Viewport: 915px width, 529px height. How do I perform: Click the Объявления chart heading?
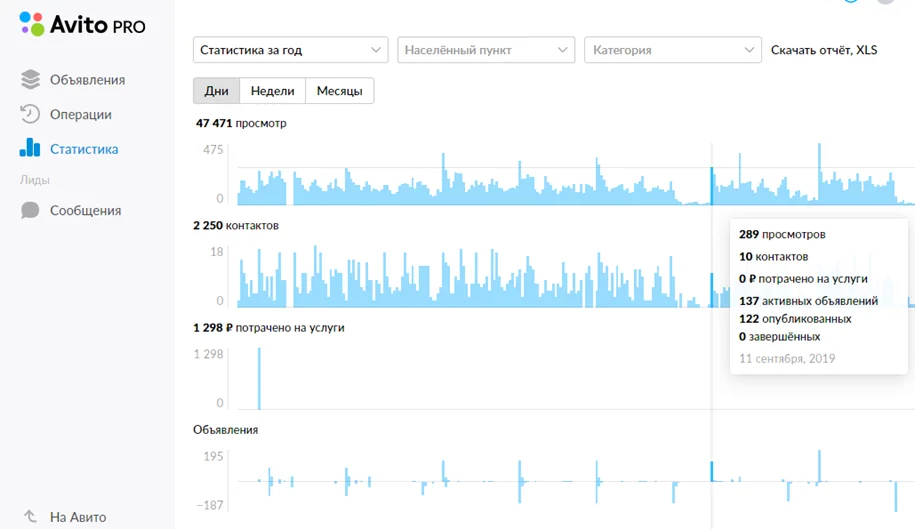coord(225,430)
